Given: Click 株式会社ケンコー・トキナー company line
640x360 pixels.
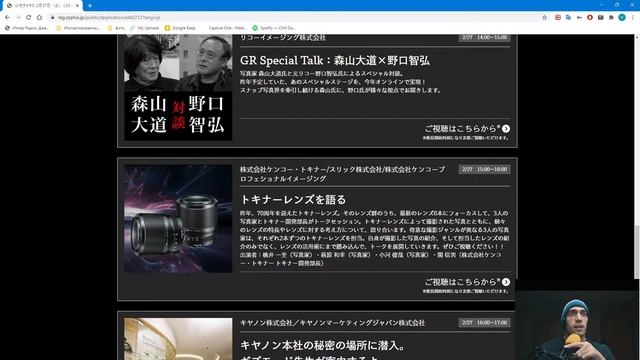Looking at the screenshot, I should pos(342,174).
